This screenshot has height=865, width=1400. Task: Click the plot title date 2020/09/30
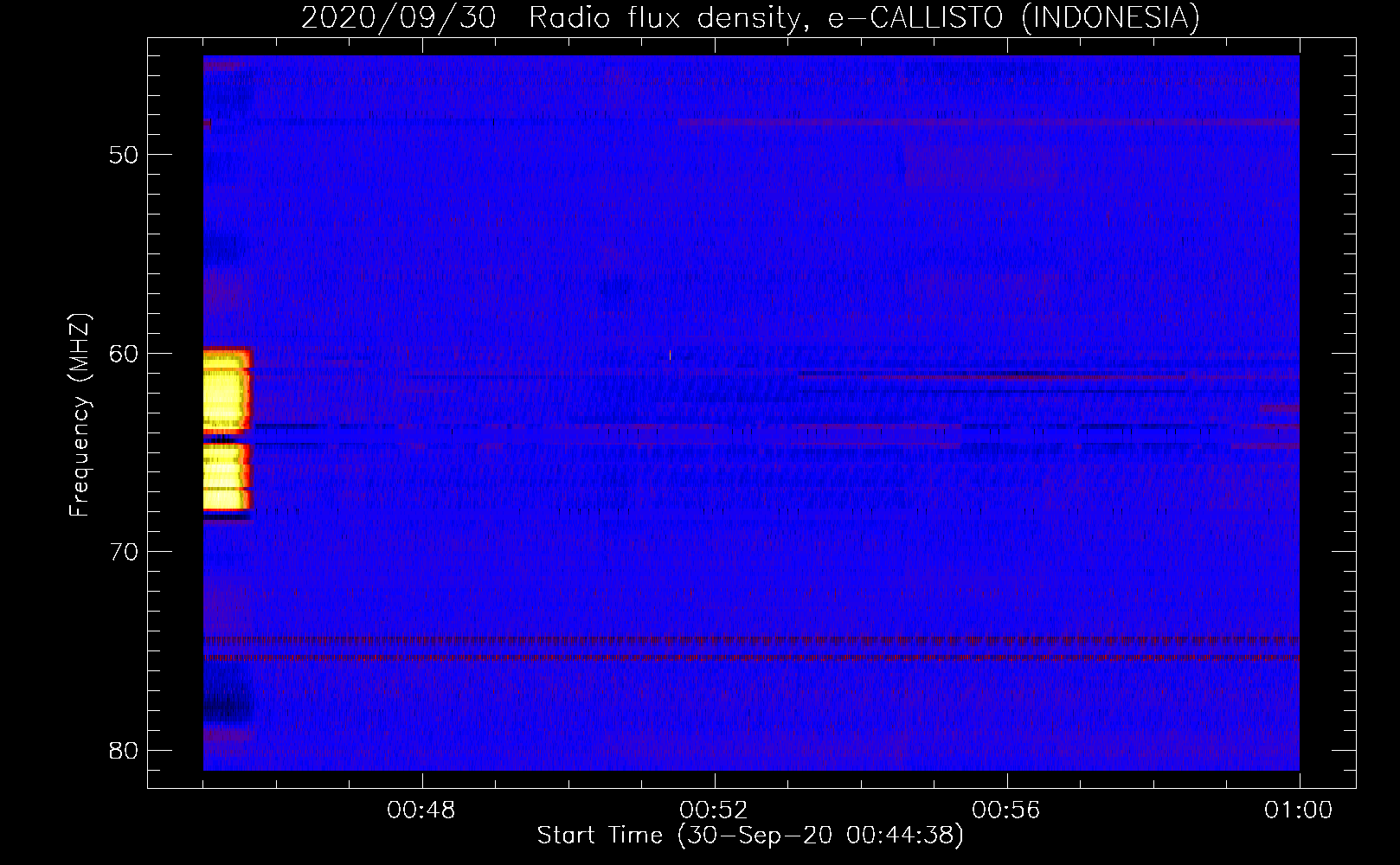click(398, 18)
